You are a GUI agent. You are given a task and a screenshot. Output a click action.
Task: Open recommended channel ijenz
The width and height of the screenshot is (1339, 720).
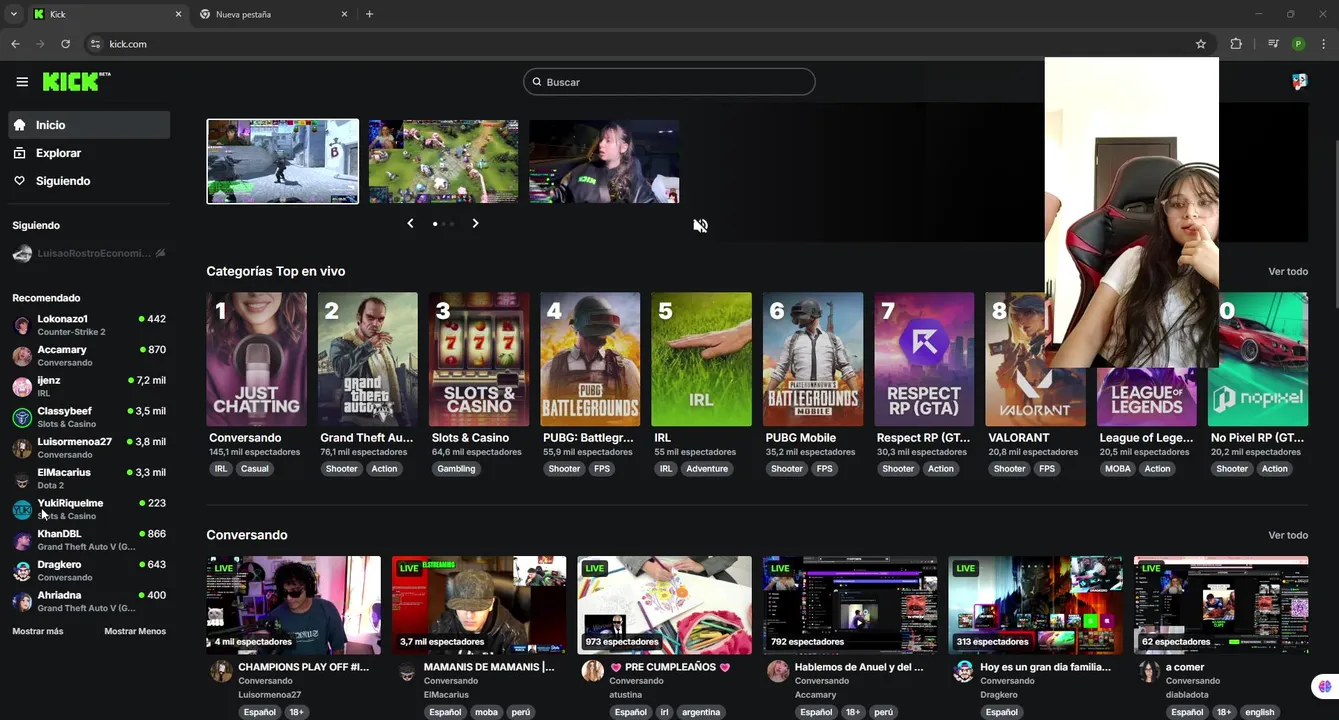89,387
